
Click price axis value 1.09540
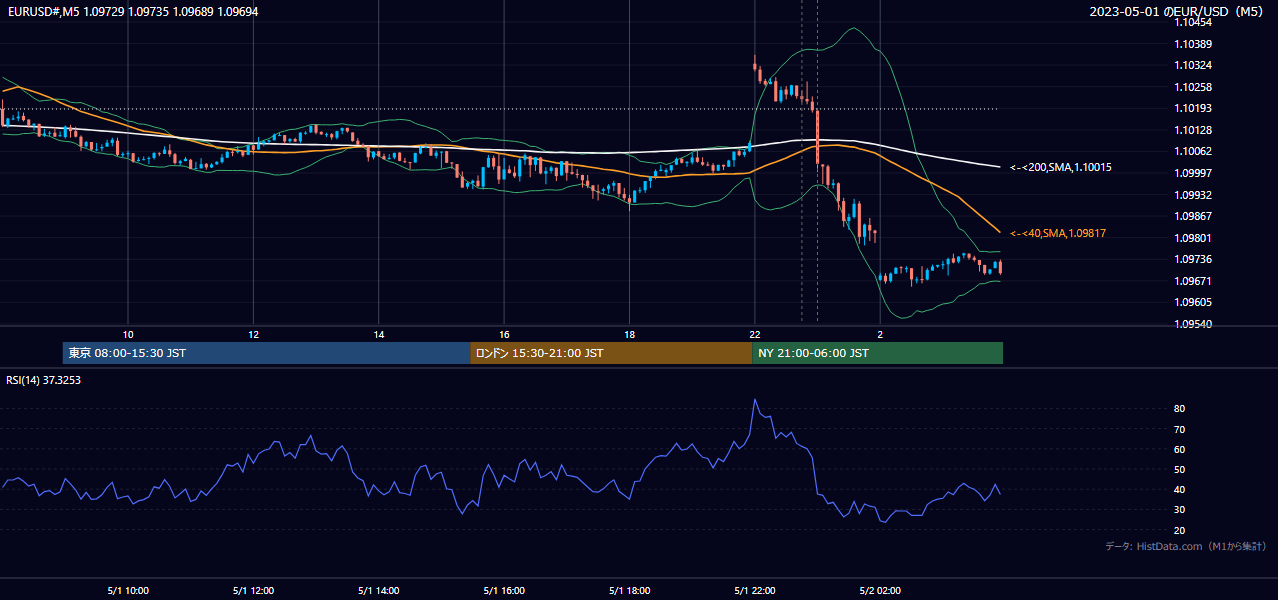click(x=1193, y=324)
